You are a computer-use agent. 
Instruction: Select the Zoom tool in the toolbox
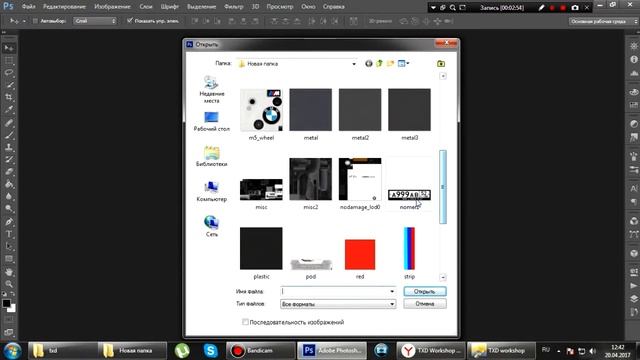point(9,284)
